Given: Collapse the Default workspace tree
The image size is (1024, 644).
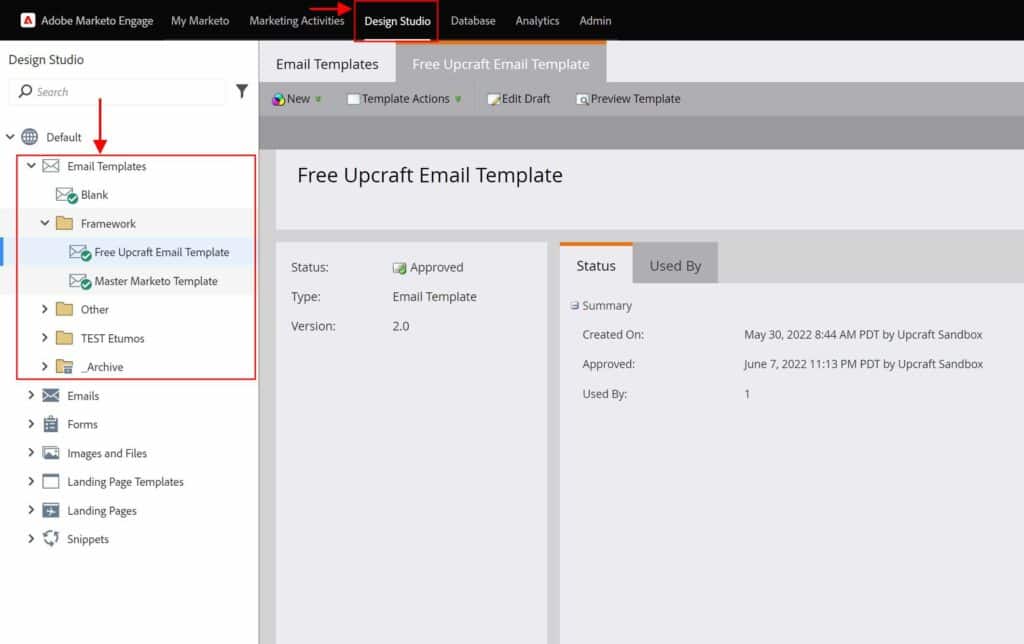Looking at the screenshot, I should 10,137.
